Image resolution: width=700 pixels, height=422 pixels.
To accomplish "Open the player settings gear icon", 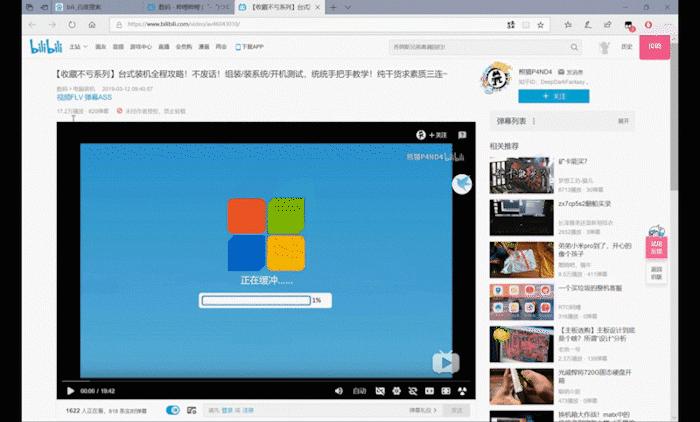I will pyautogui.click(x=396, y=391).
